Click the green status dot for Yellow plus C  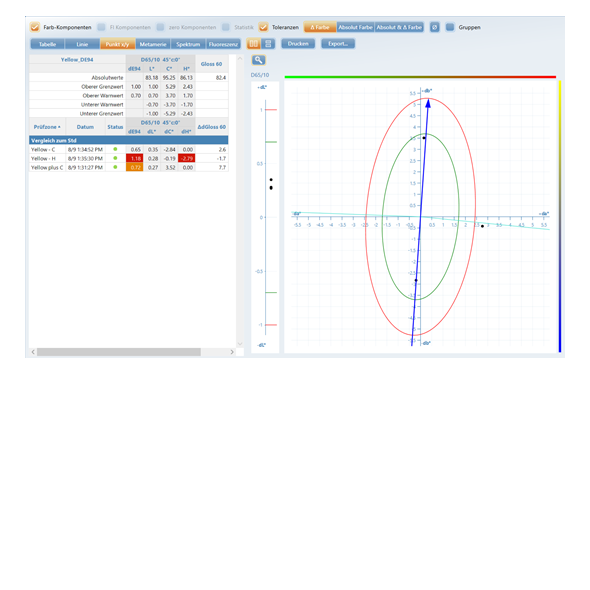pyautogui.click(x=115, y=167)
